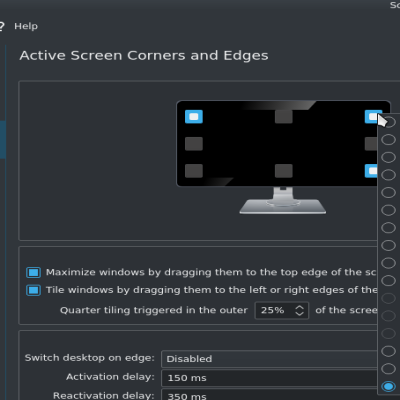Click the Reactivation delay label
Viewport: 400px width, 400px height.
(x=104, y=395)
